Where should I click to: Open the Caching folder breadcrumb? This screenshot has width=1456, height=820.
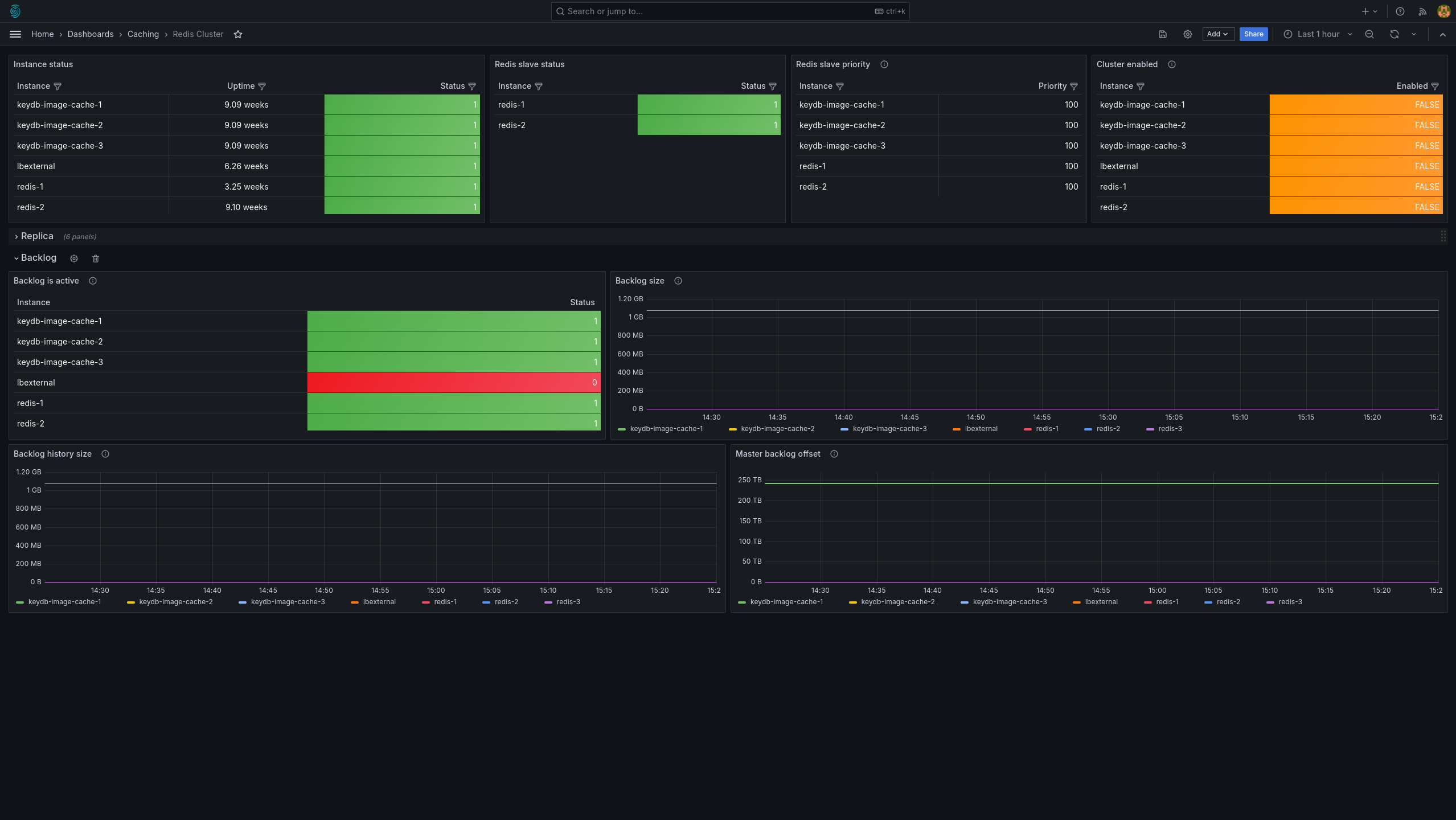coord(143,34)
